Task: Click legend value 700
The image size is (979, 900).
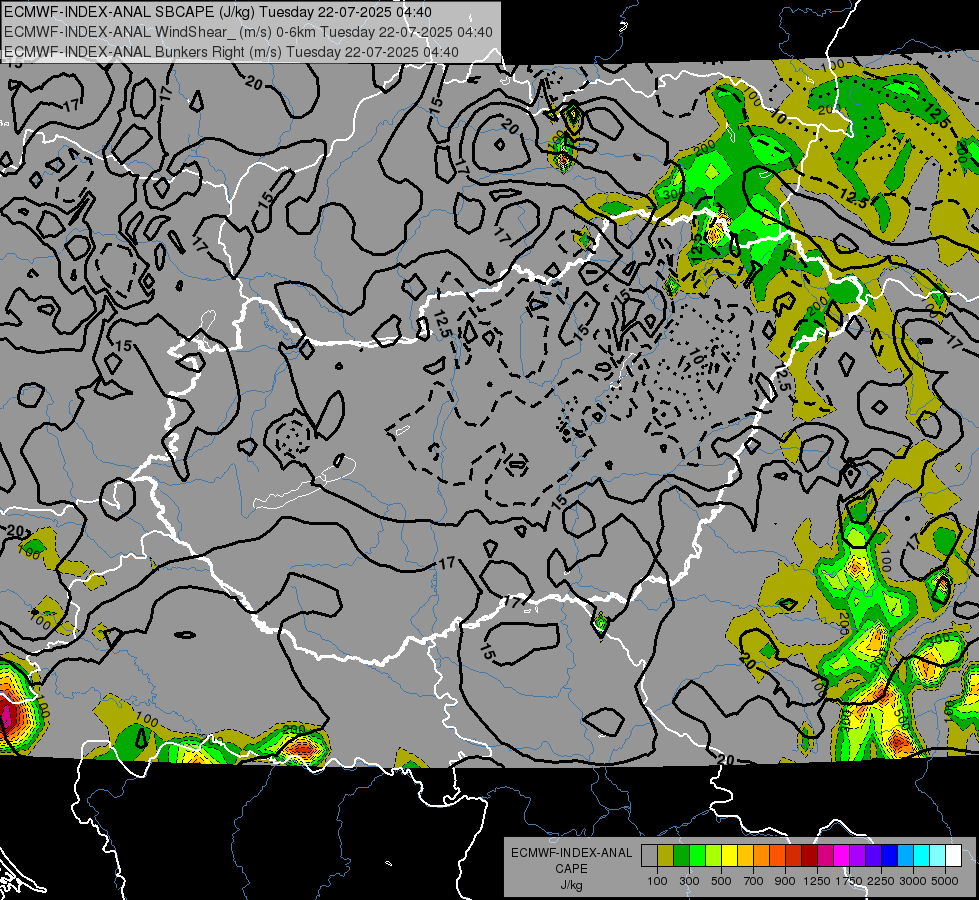Action: click(754, 881)
